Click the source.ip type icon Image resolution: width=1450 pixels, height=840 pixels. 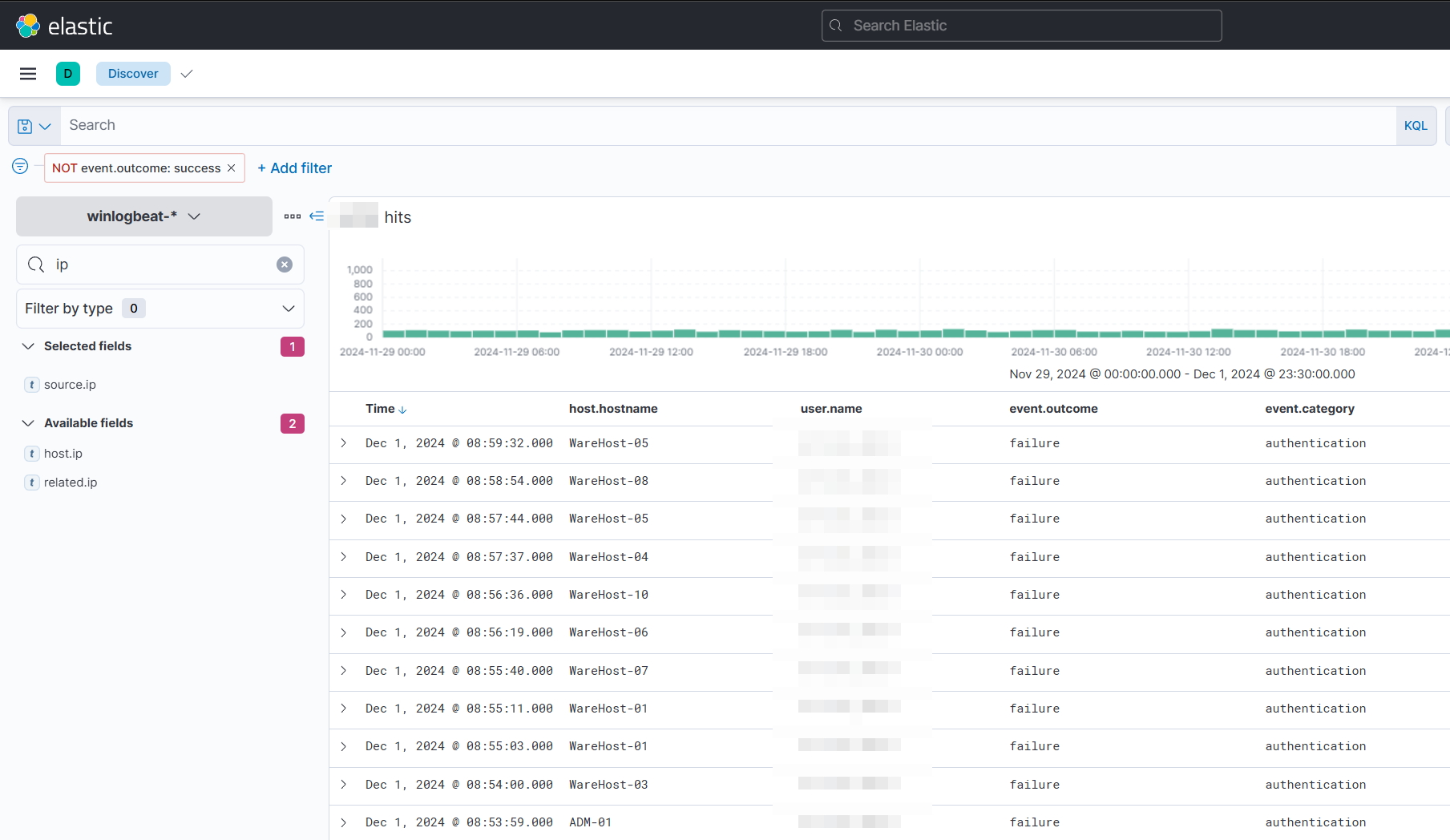point(32,385)
